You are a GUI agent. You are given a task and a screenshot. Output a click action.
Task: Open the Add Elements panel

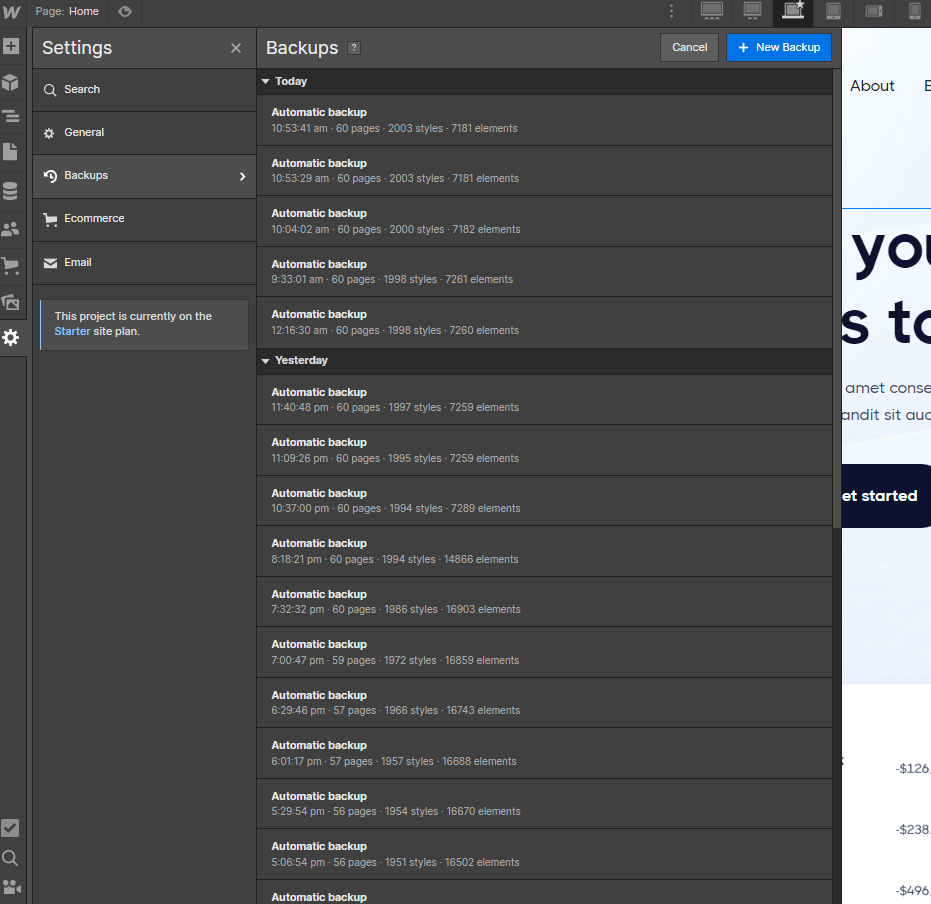[12, 46]
